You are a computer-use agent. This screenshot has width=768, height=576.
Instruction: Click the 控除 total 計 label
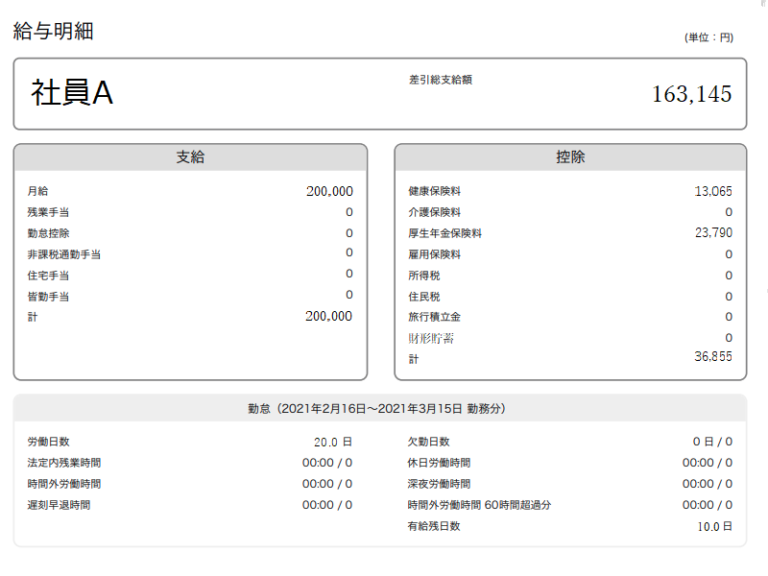click(x=414, y=359)
